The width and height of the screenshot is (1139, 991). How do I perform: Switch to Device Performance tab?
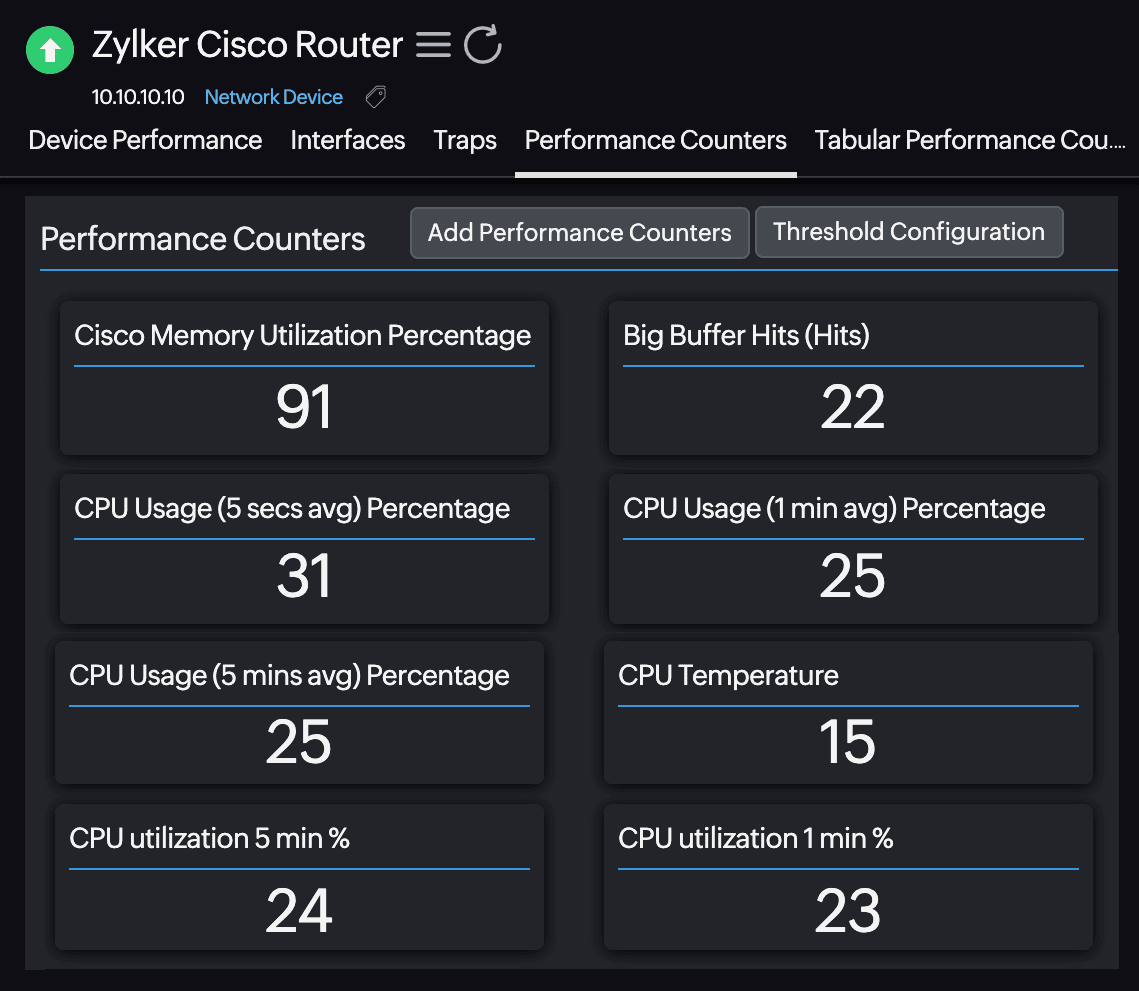pos(144,140)
